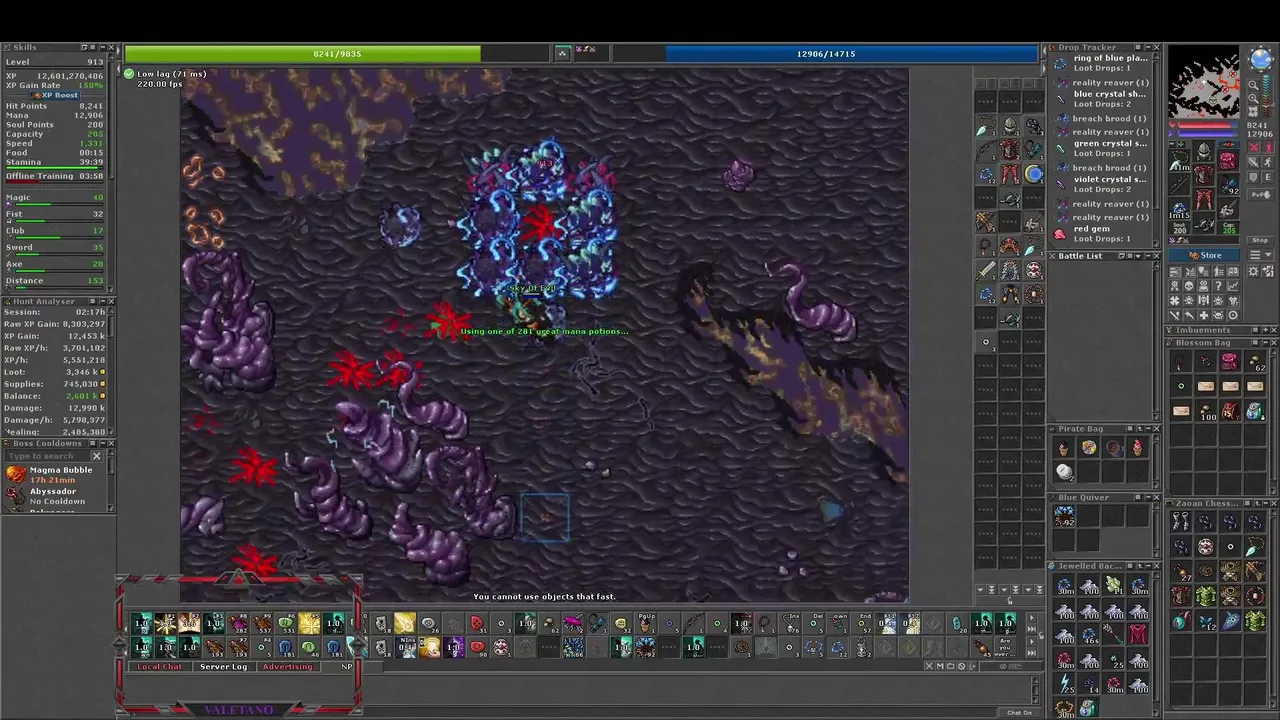The height and width of the screenshot is (720, 1280).
Task: Select the armor equipment slot
Action: [1203, 174]
